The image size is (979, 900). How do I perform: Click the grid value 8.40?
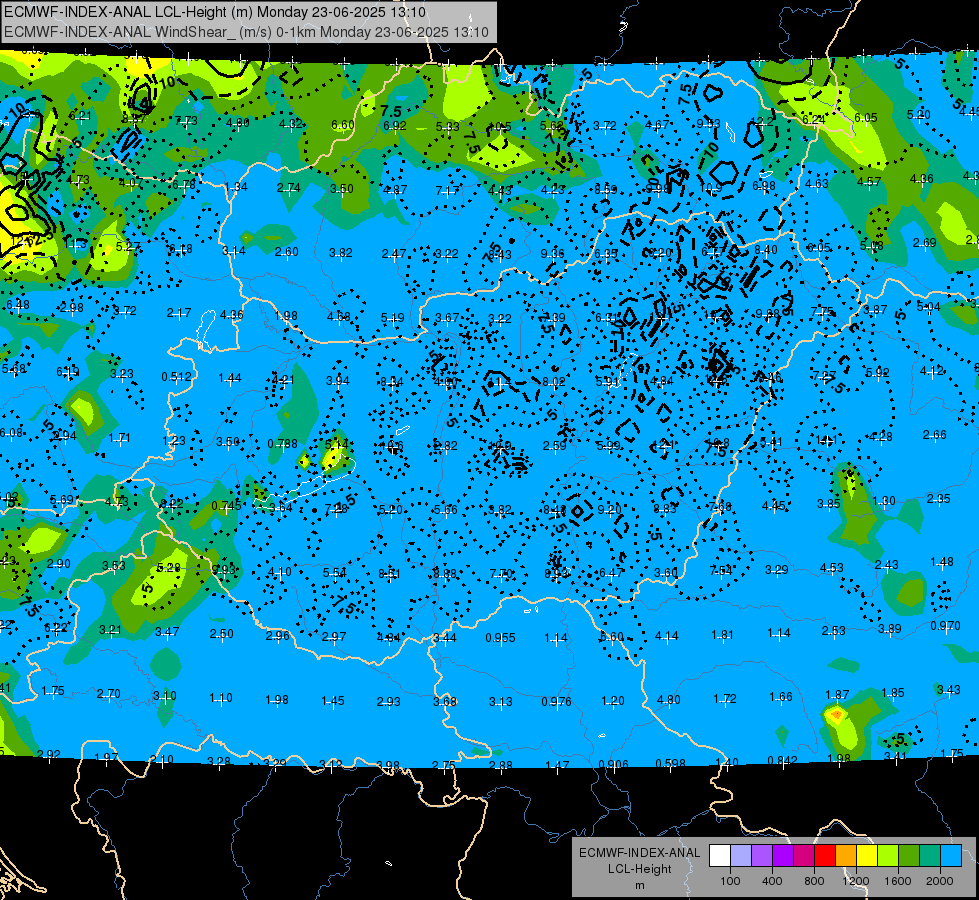[765, 250]
